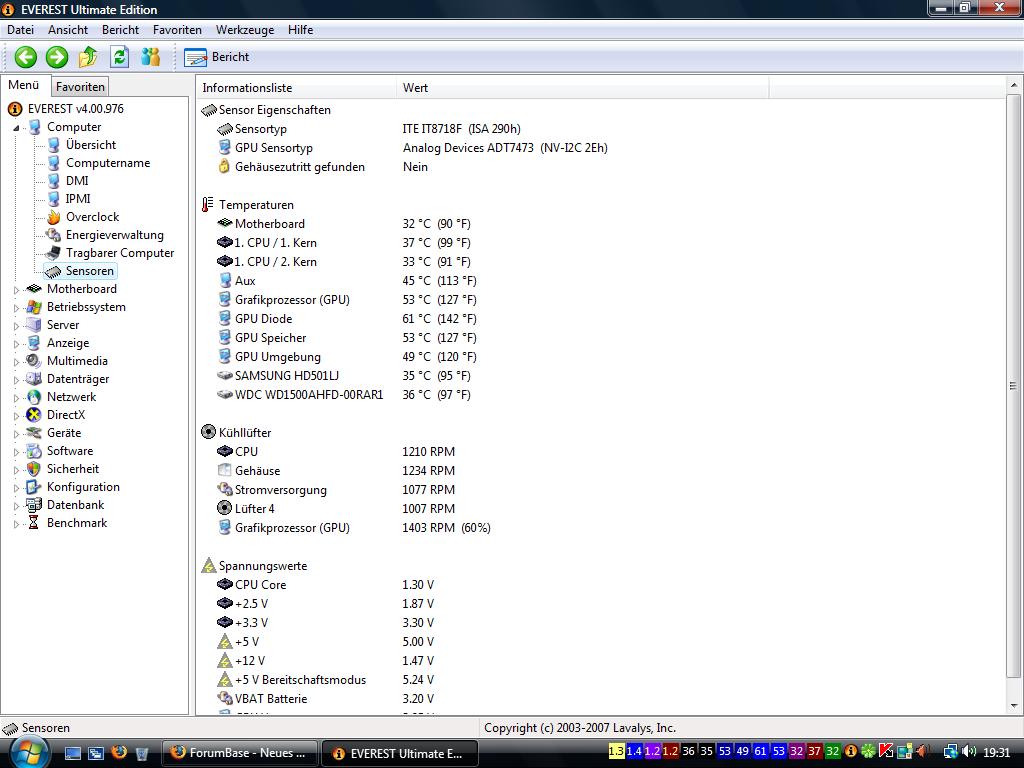Click EVEREST Ultimate taskbar button
Image resolution: width=1024 pixels, height=768 pixels.
point(400,754)
